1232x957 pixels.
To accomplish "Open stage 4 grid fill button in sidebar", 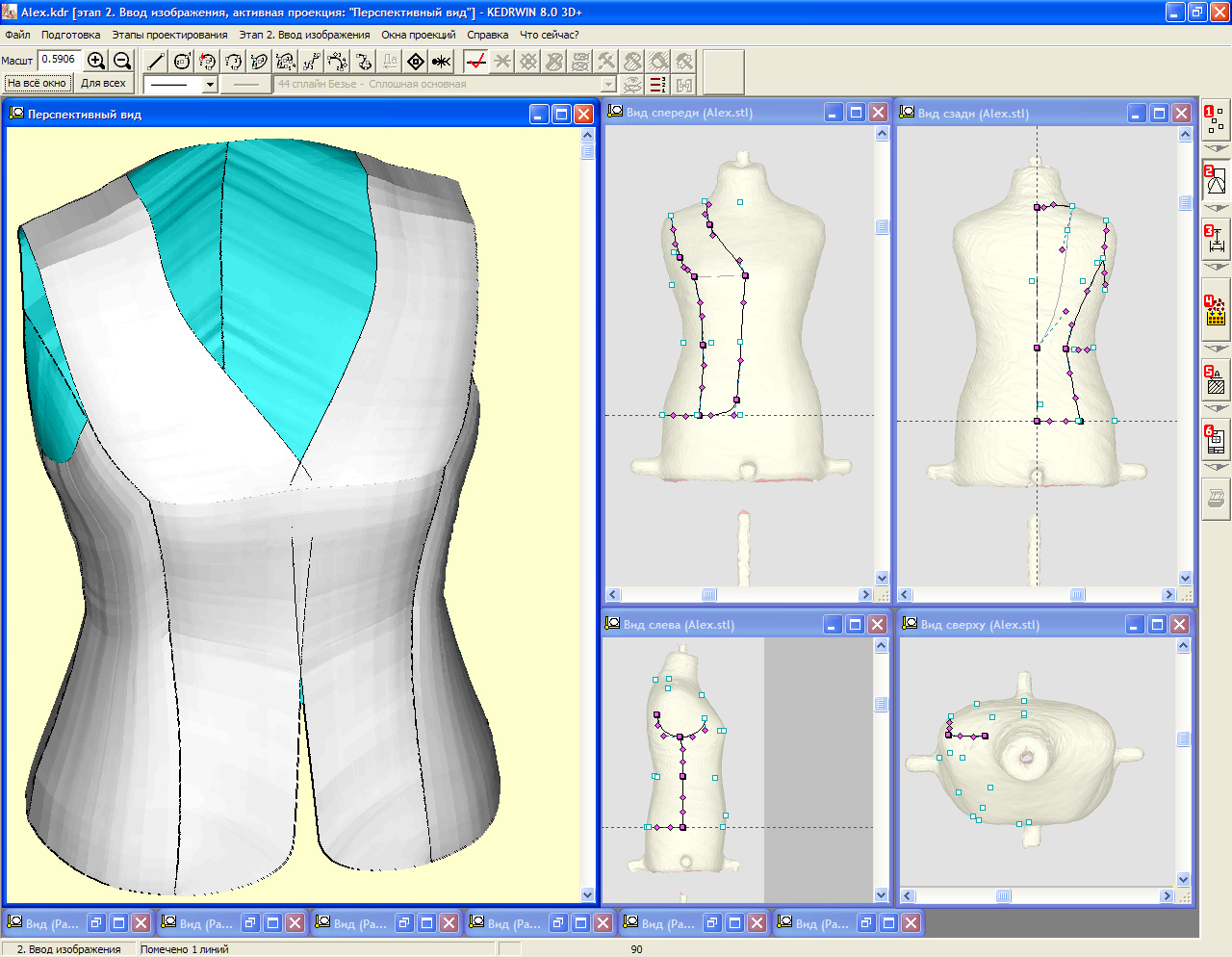I will [1216, 311].
